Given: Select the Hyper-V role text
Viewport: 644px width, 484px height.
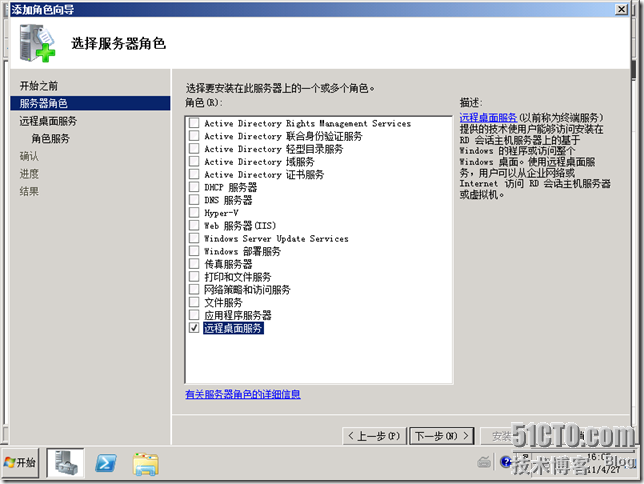Looking at the screenshot, I should pos(221,213).
